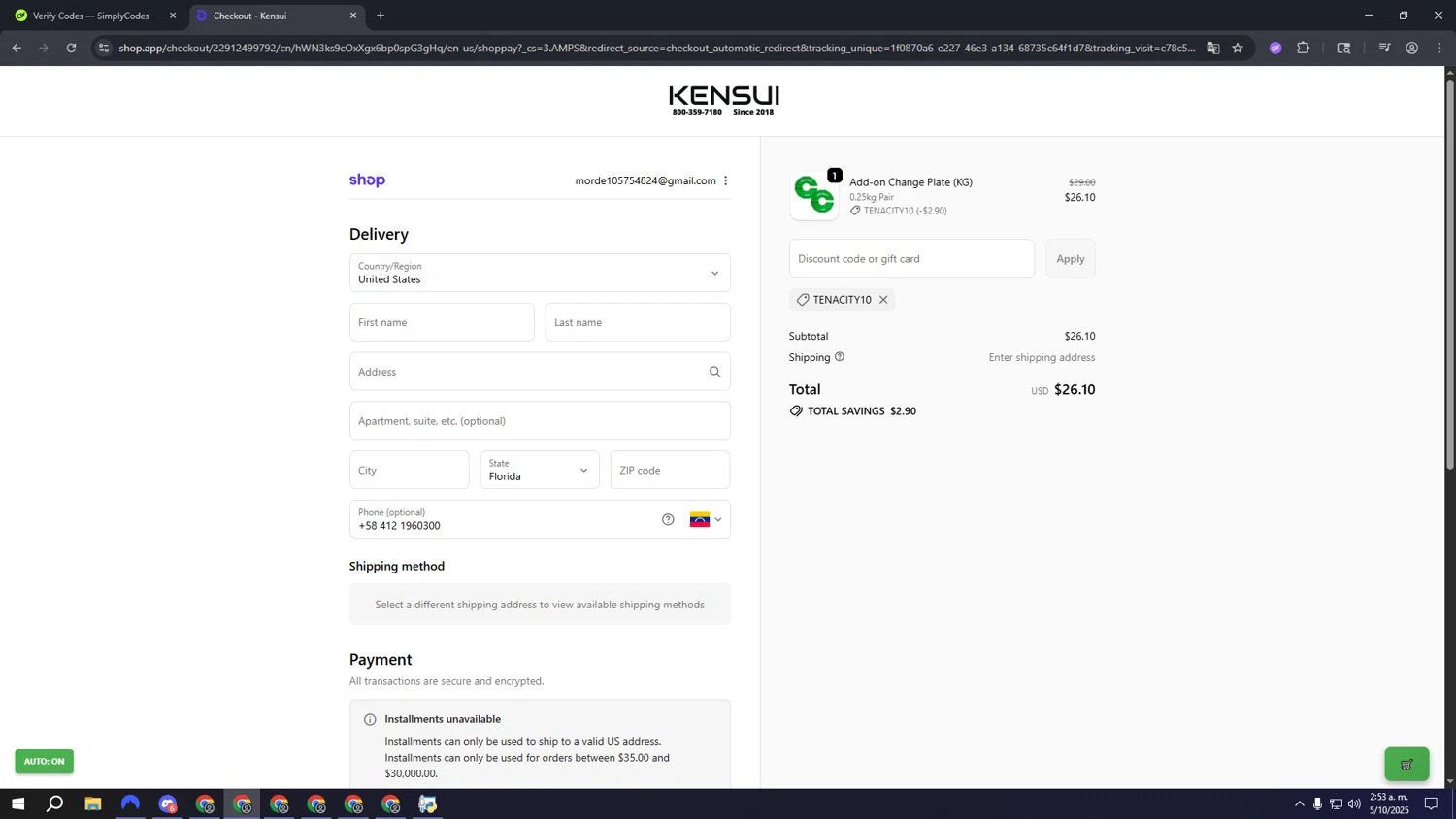1456x819 pixels.
Task: Click the taskbar clock showing 2:53 a. m.
Action: 1388,803
